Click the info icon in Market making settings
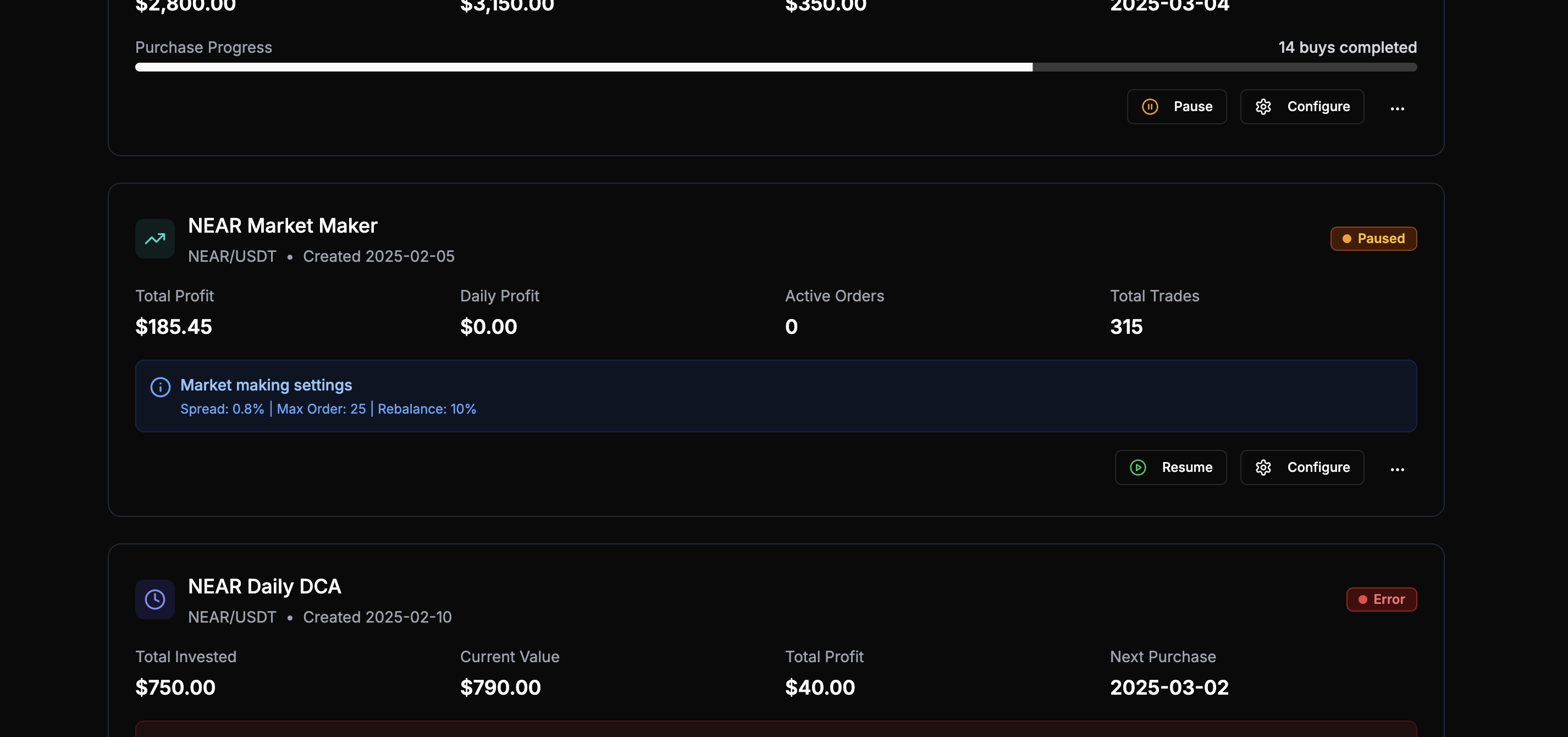The height and width of the screenshot is (737, 1568). click(160, 387)
